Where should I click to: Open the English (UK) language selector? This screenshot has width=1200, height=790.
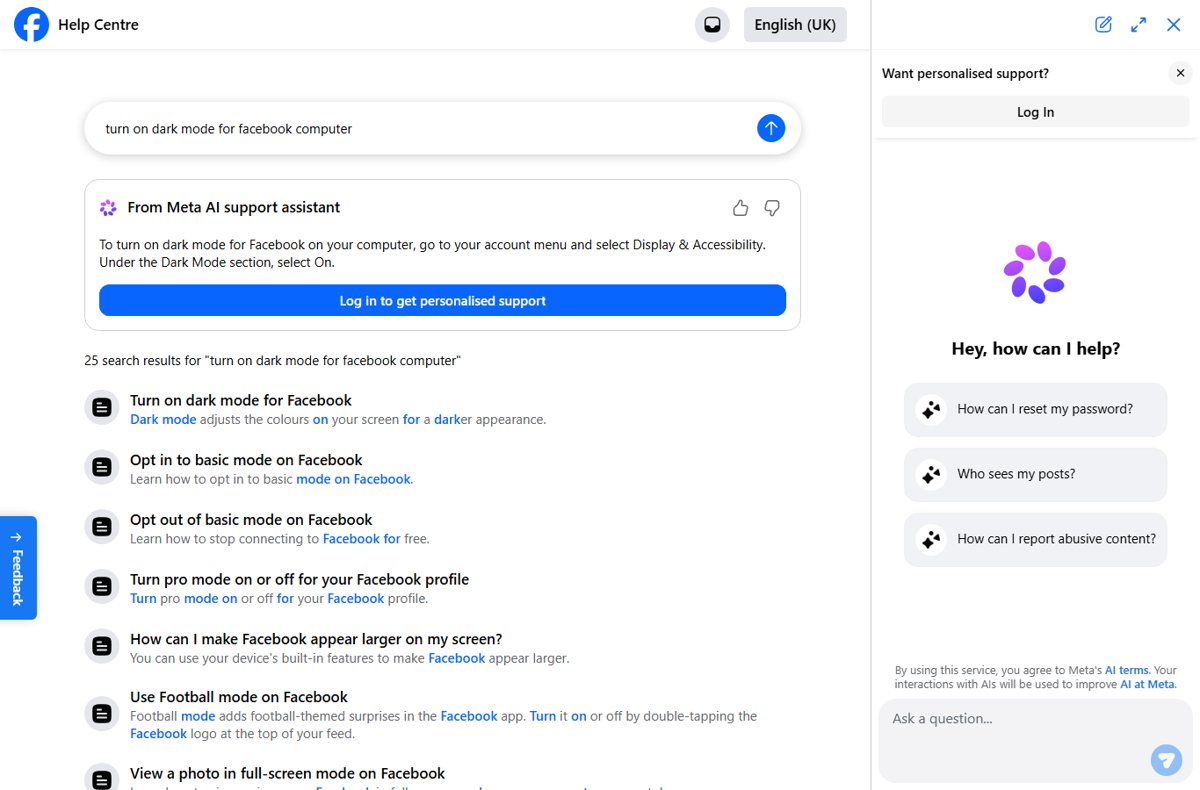795,25
